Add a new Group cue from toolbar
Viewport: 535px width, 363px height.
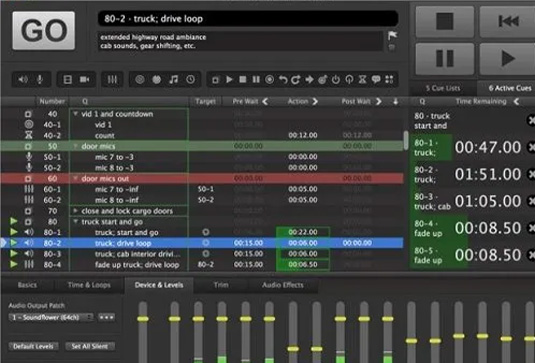(215, 80)
